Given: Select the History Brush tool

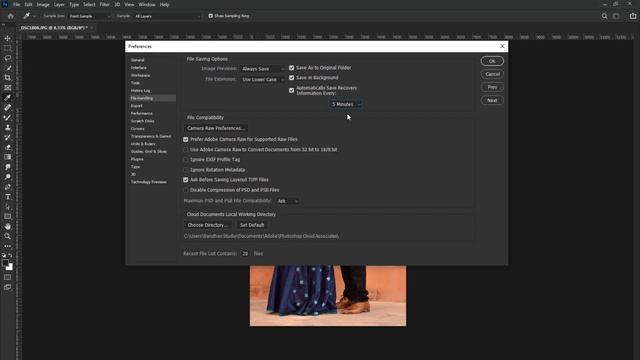Looking at the screenshot, I should coord(7,137).
